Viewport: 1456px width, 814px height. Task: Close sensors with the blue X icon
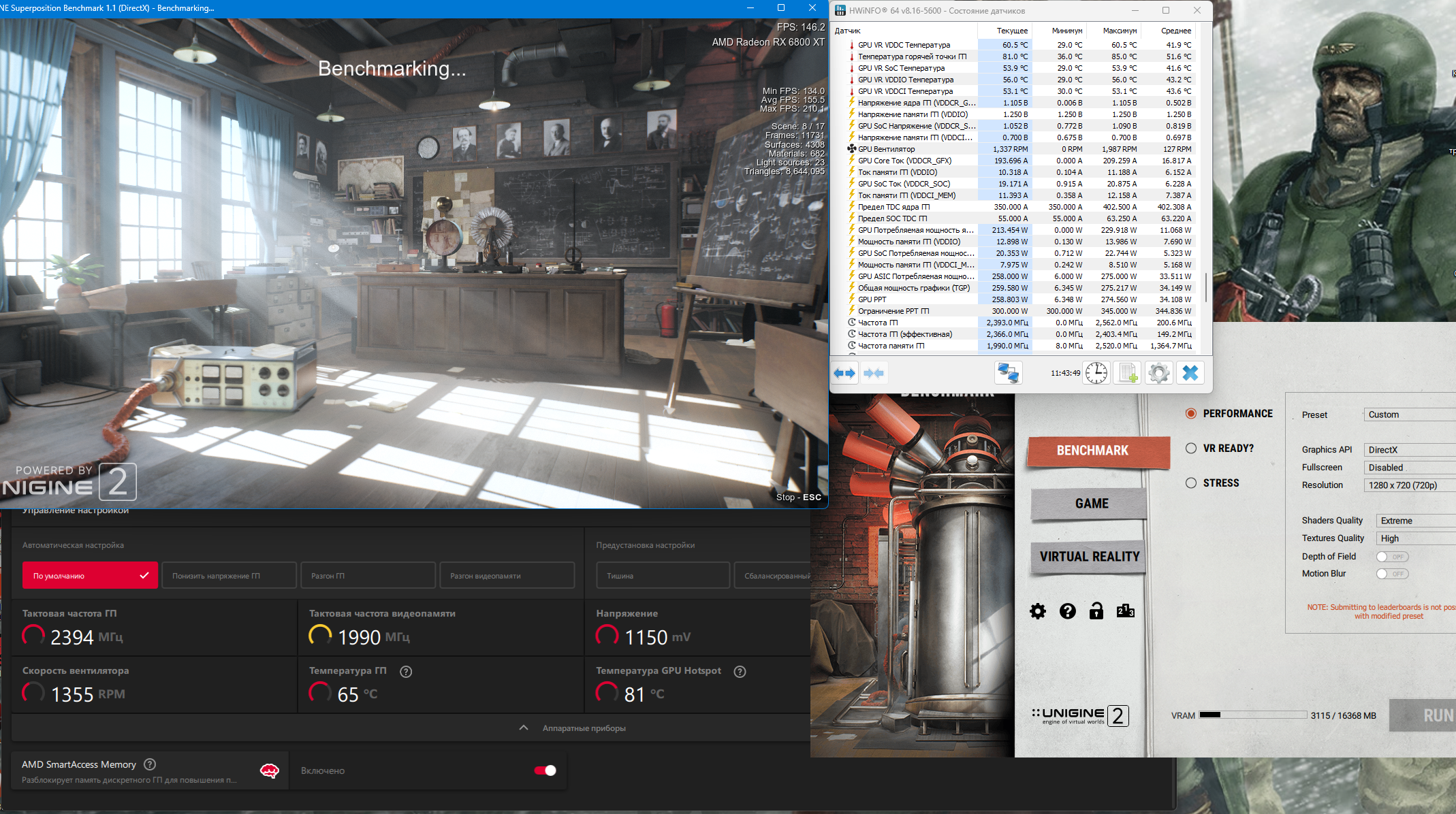click(x=1190, y=373)
